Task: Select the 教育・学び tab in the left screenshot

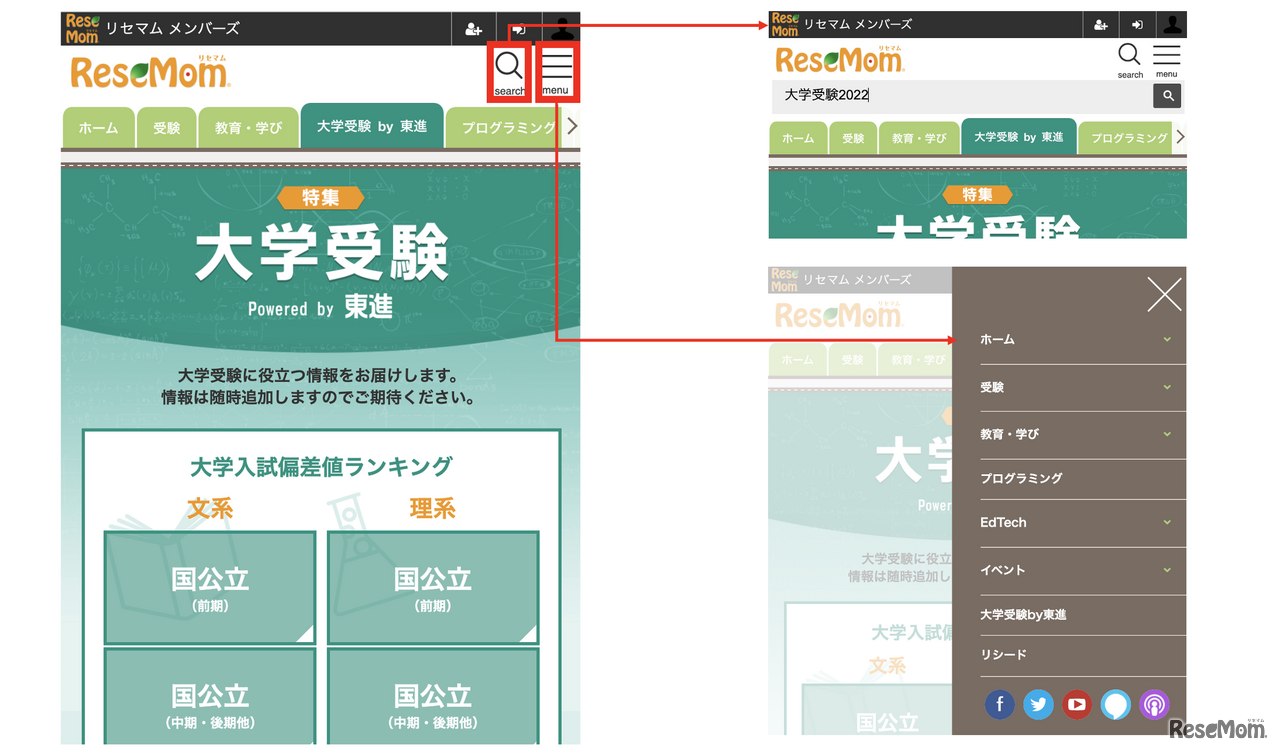Action: pos(248,128)
